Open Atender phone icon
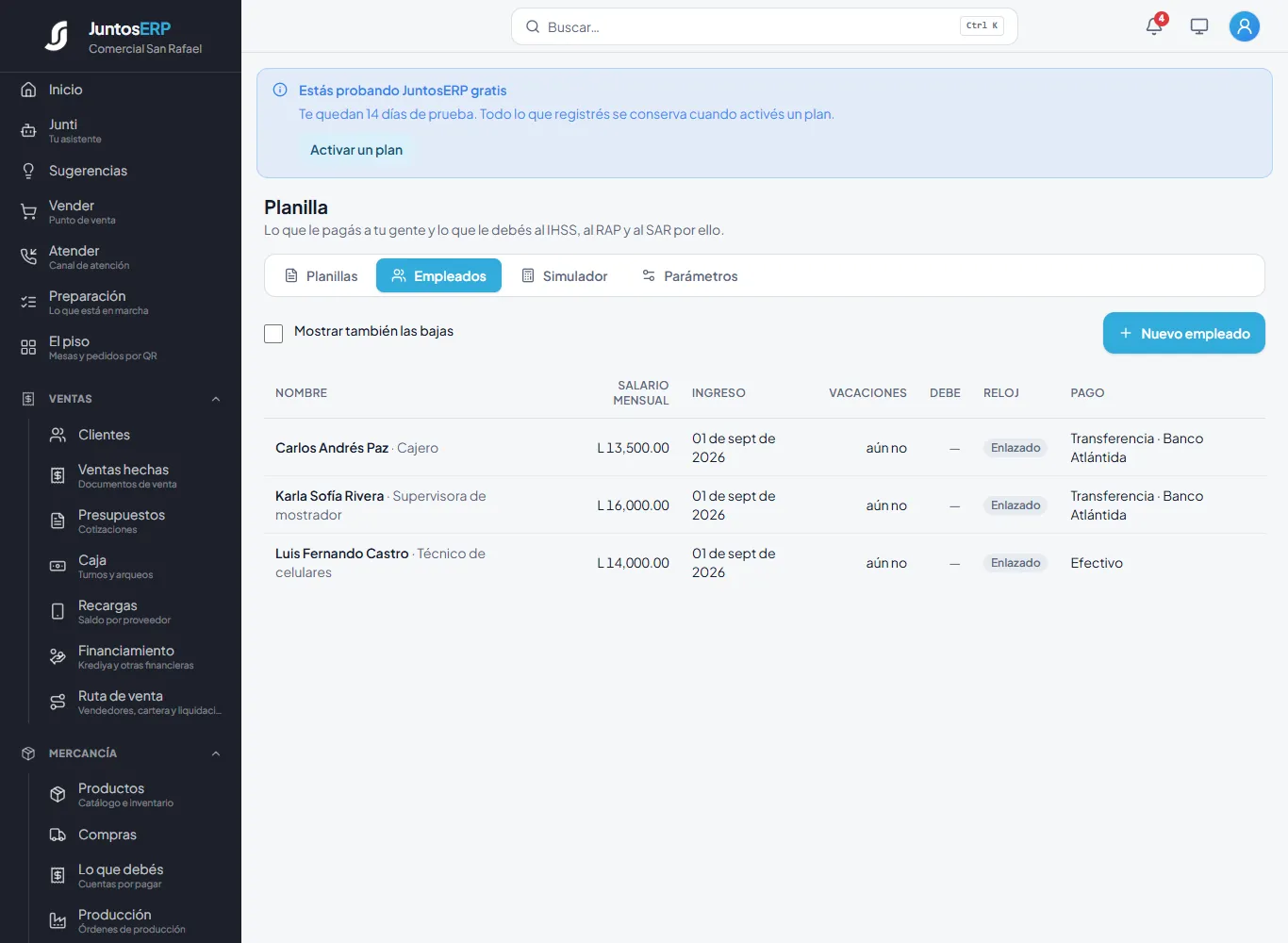 pos(28,256)
